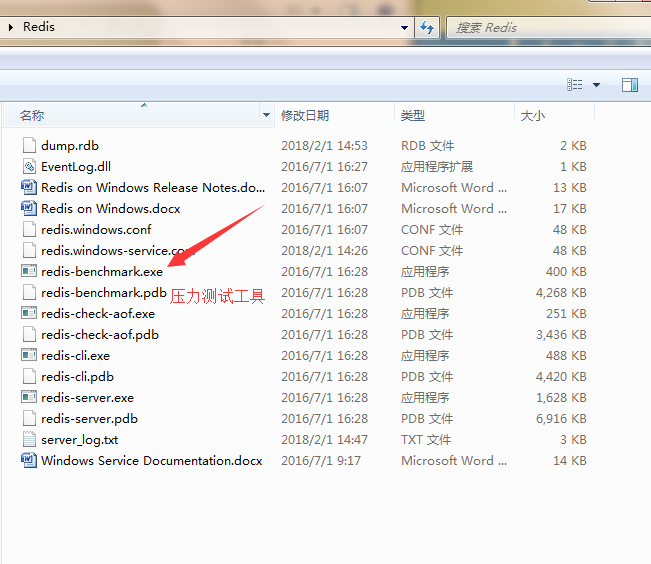The height and width of the screenshot is (564, 651).
Task: Select Windows Service Documentation.docx Word icon
Action: [29, 460]
